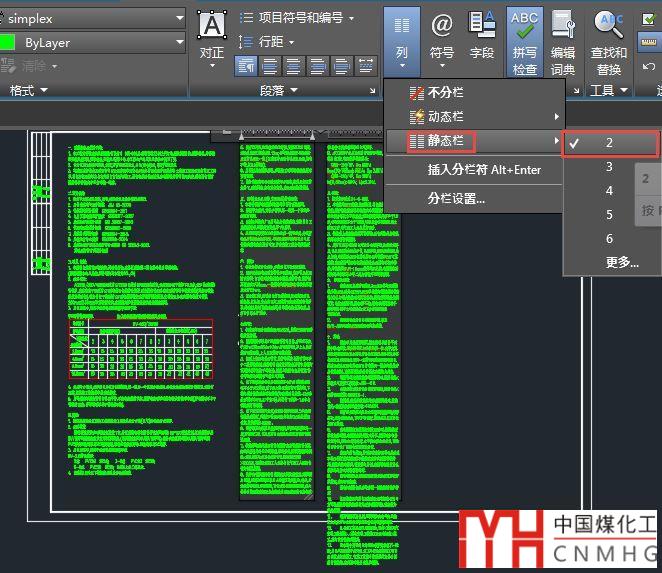
Task: Select the checked 2 columns option
Action: (x=609, y=143)
